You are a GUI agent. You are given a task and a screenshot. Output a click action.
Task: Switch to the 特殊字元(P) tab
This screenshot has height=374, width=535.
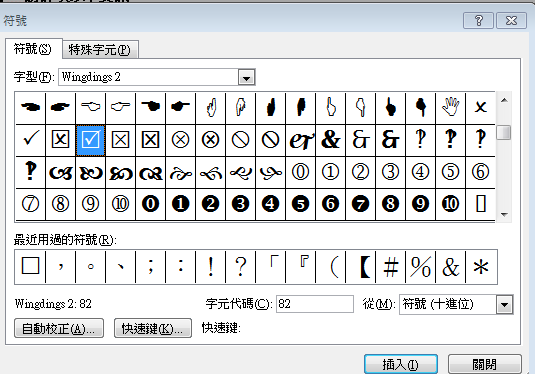[x=100, y=50]
